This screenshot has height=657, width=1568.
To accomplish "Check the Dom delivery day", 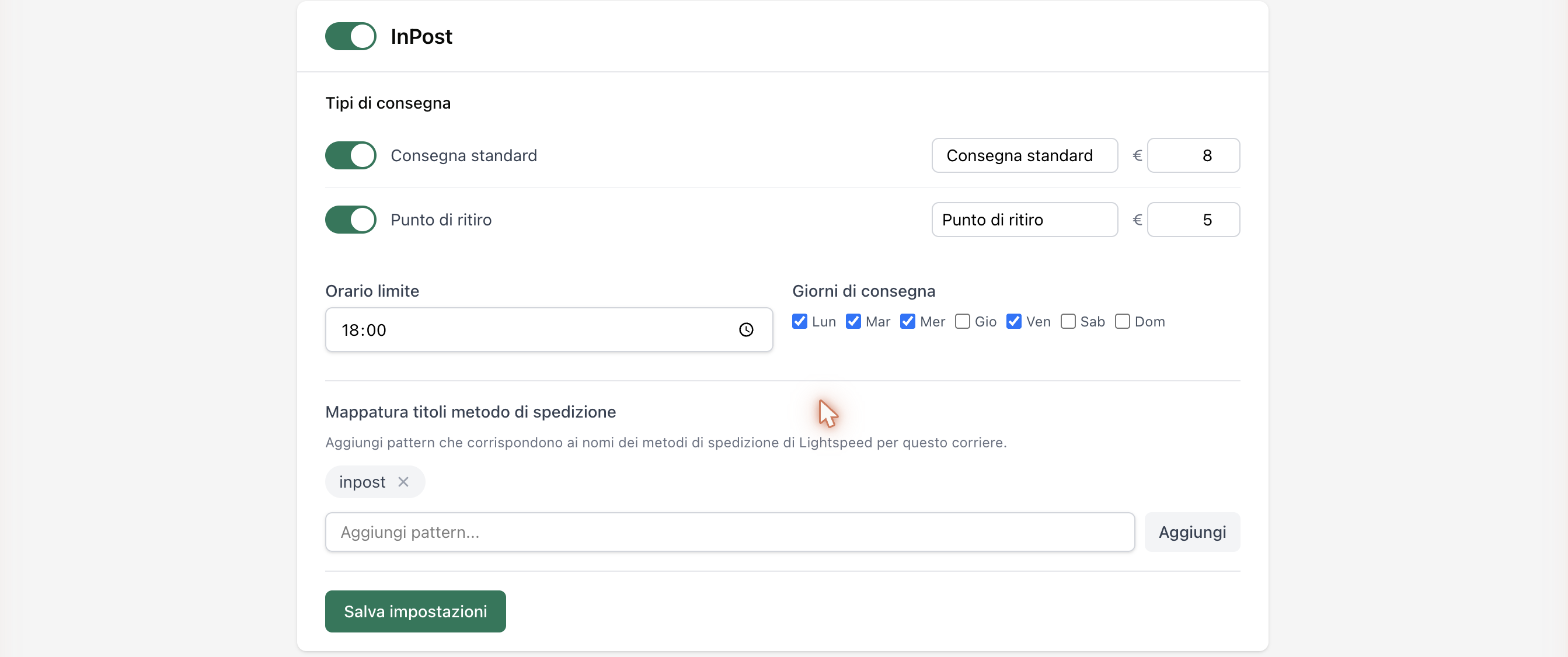I will pos(1122,321).
